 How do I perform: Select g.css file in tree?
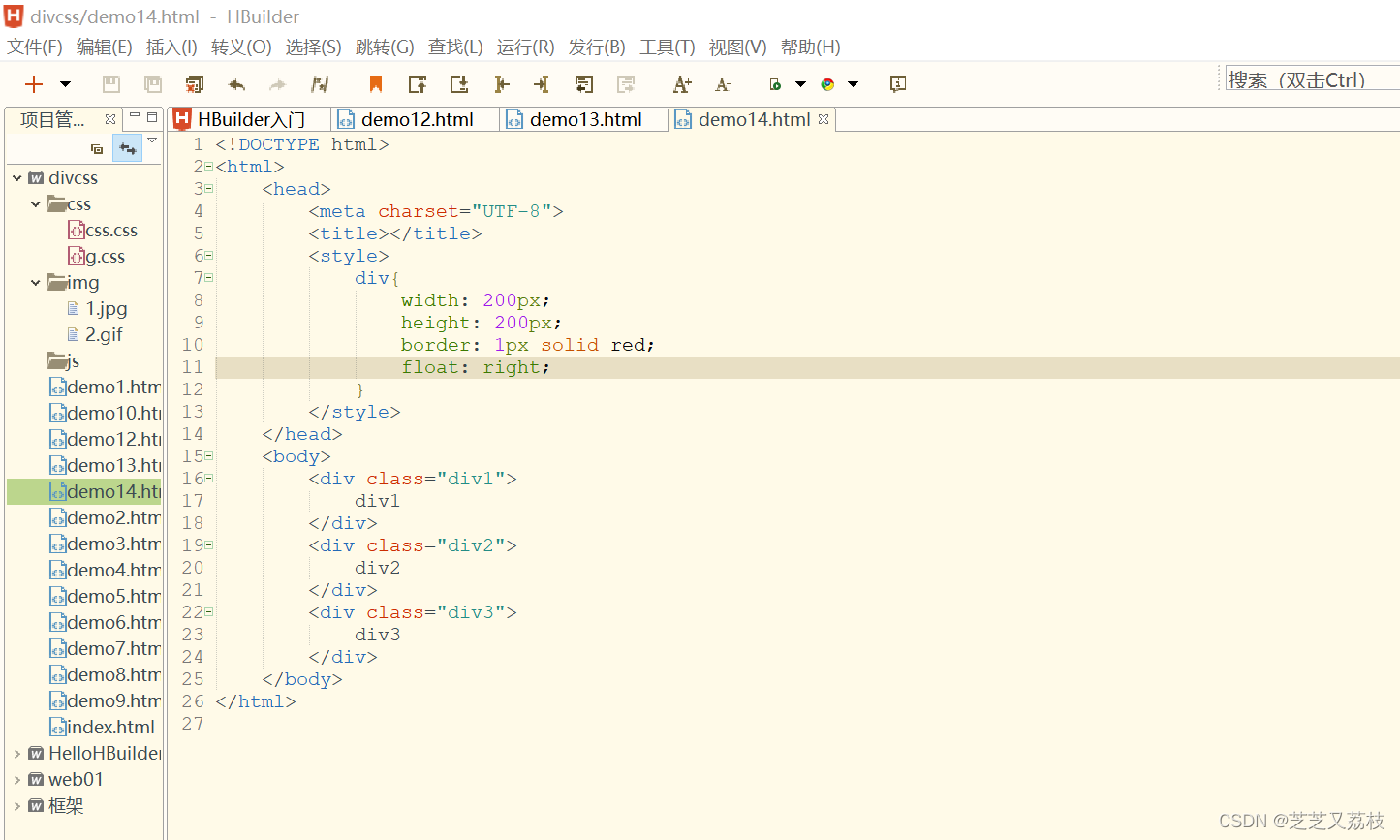96,257
